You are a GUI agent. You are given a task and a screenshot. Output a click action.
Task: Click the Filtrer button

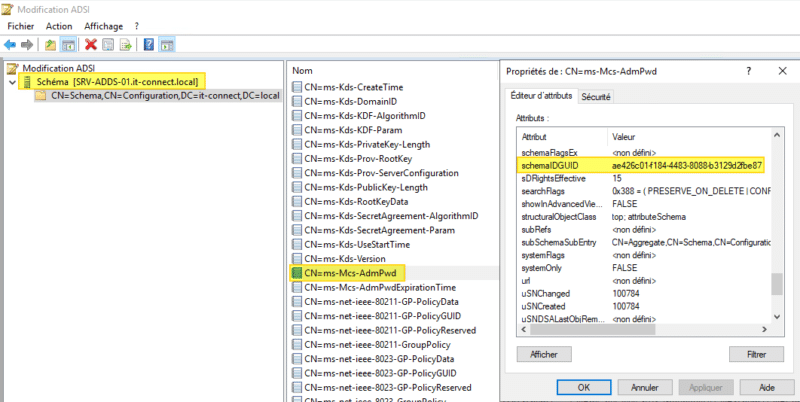pos(756,354)
